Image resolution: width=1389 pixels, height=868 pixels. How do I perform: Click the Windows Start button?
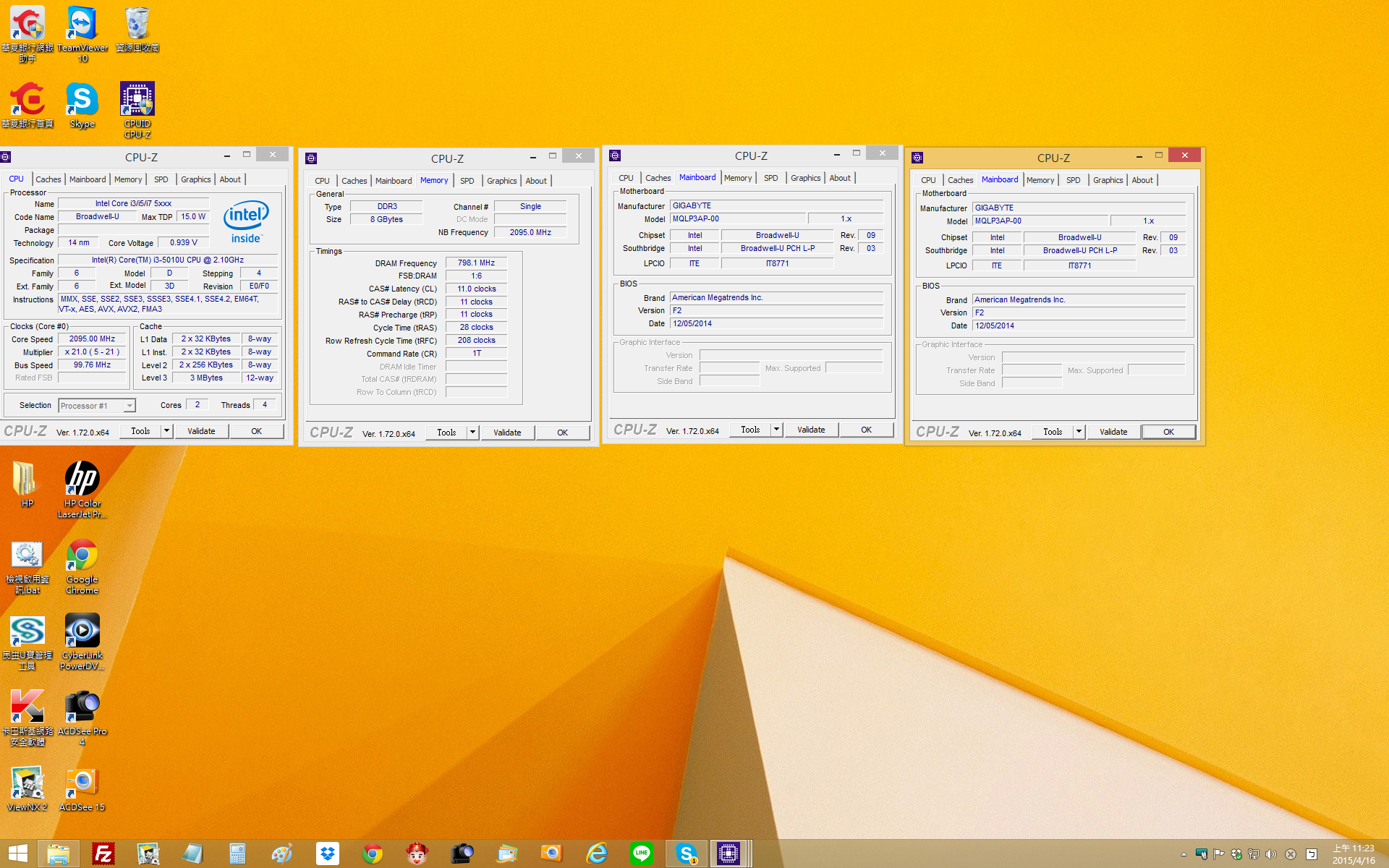(x=18, y=854)
